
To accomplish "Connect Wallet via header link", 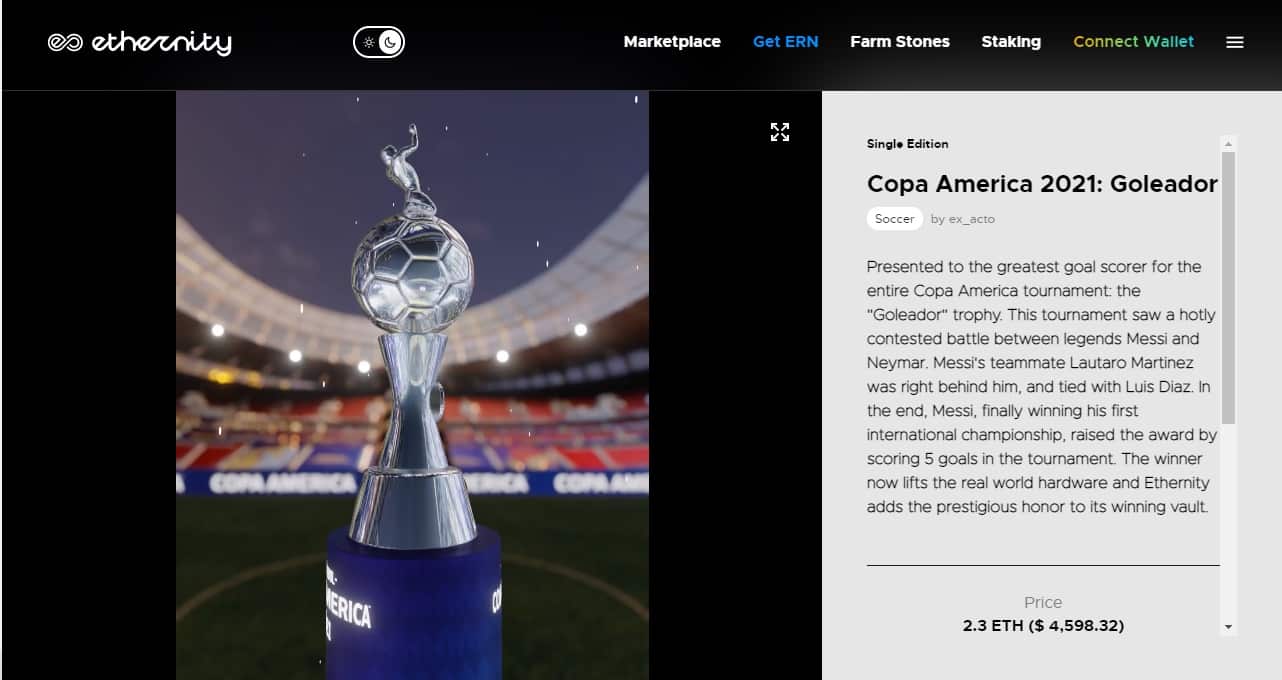I will tap(1133, 42).
